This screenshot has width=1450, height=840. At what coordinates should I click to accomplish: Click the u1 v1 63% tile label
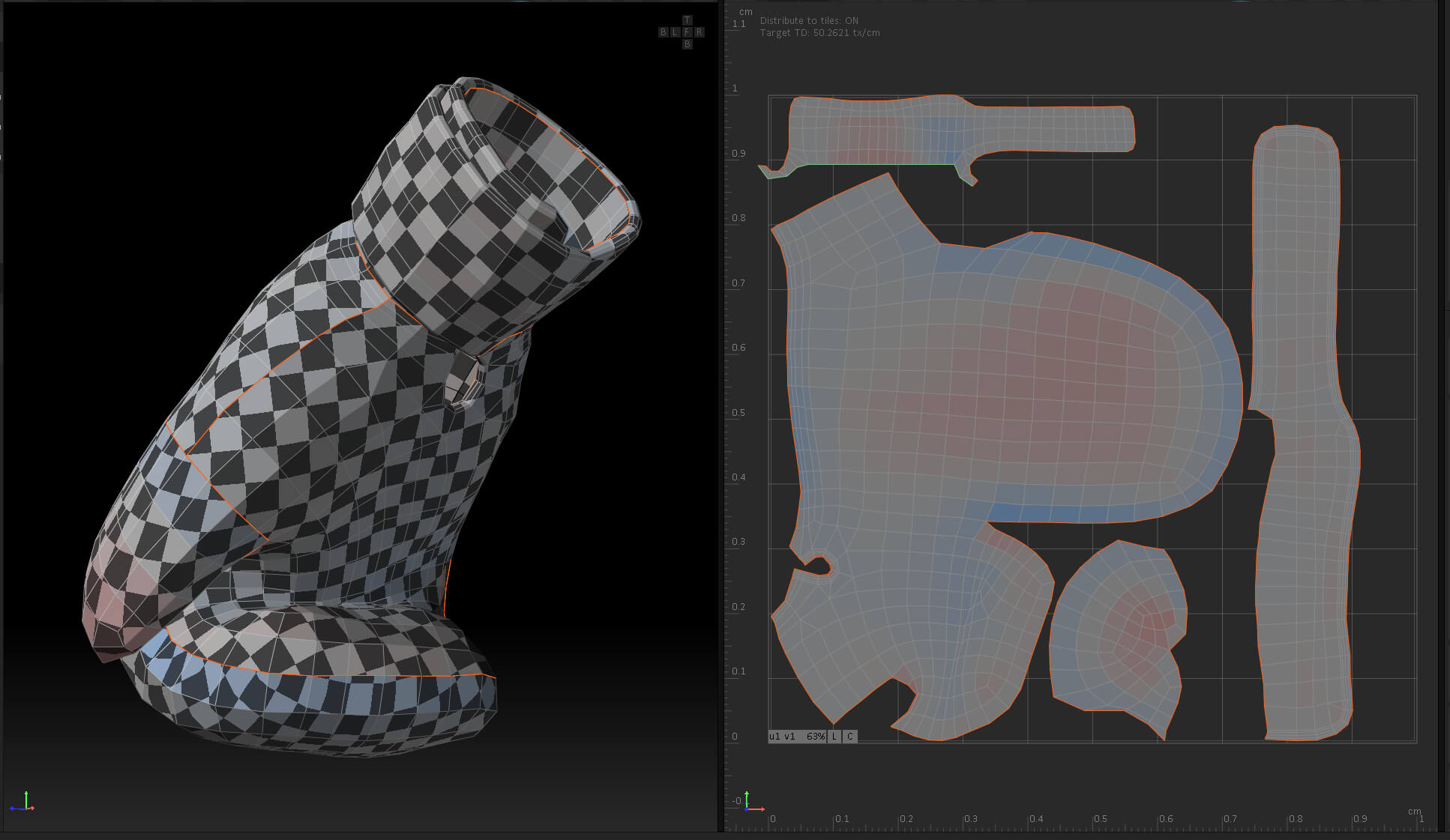pyautogui.click(x=797, y=737)
